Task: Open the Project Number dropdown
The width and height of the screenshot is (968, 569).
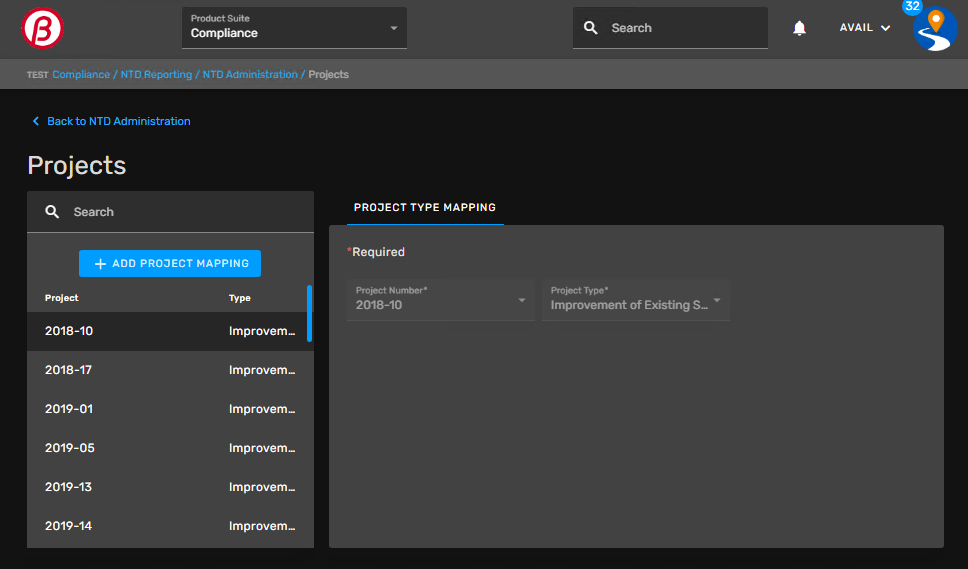Action: click(441, 299)
